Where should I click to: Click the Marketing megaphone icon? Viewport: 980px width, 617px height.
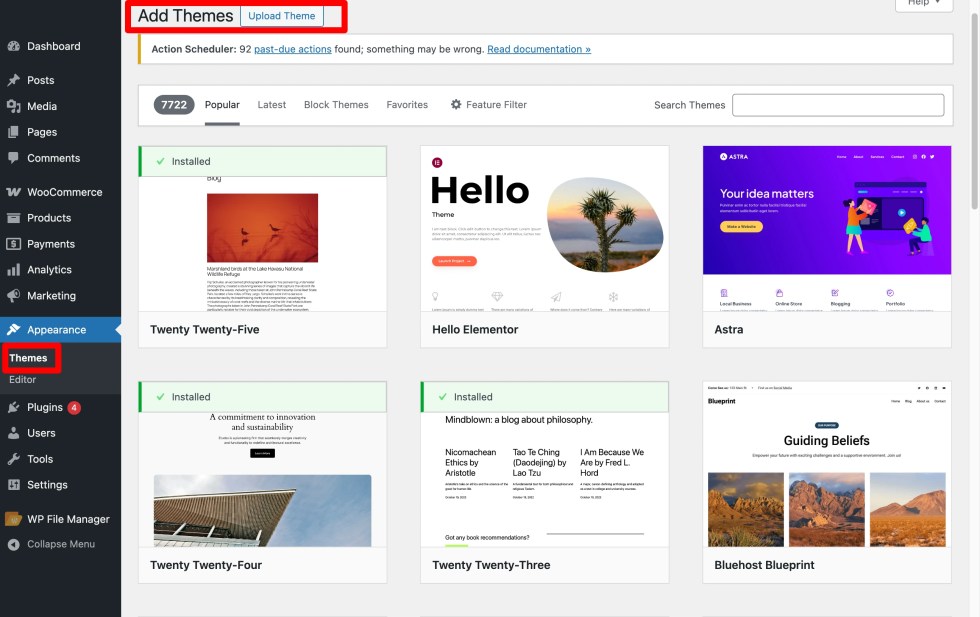[13, 296]
